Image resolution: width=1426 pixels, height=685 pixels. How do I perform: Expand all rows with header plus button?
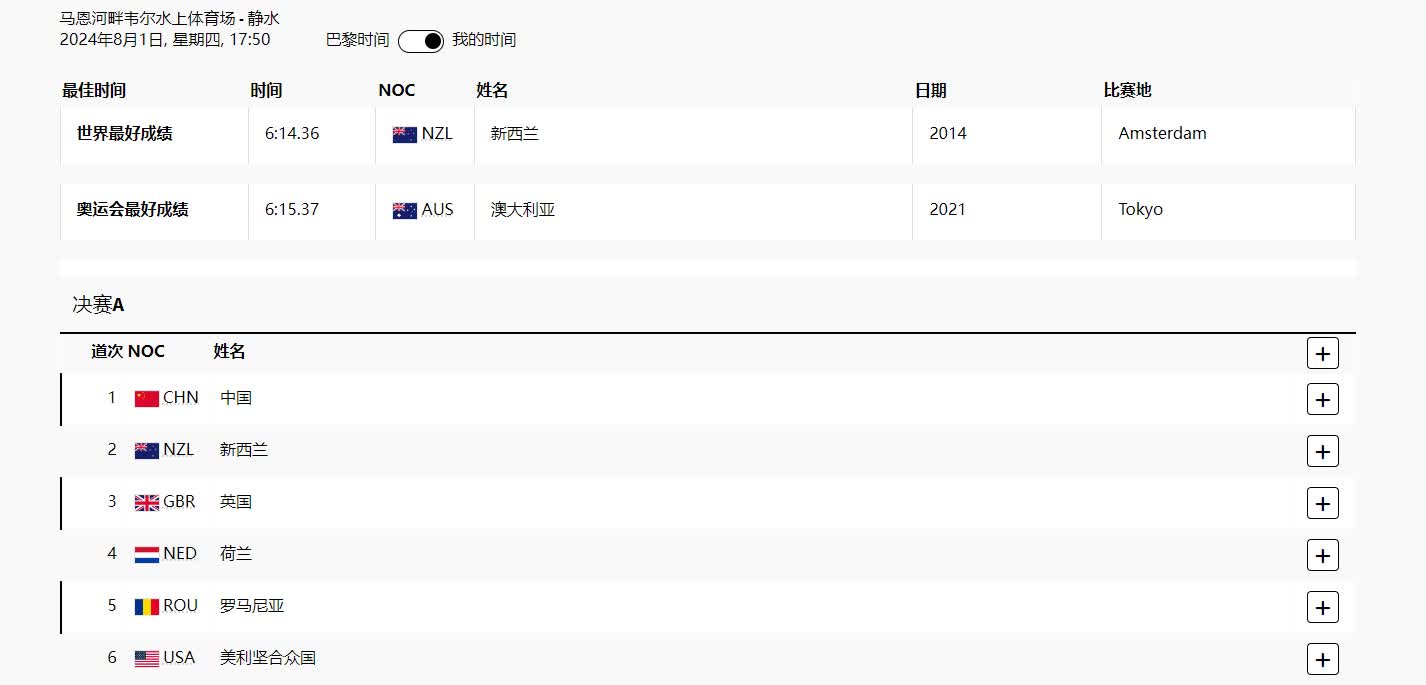click(x=1322, y=353)
